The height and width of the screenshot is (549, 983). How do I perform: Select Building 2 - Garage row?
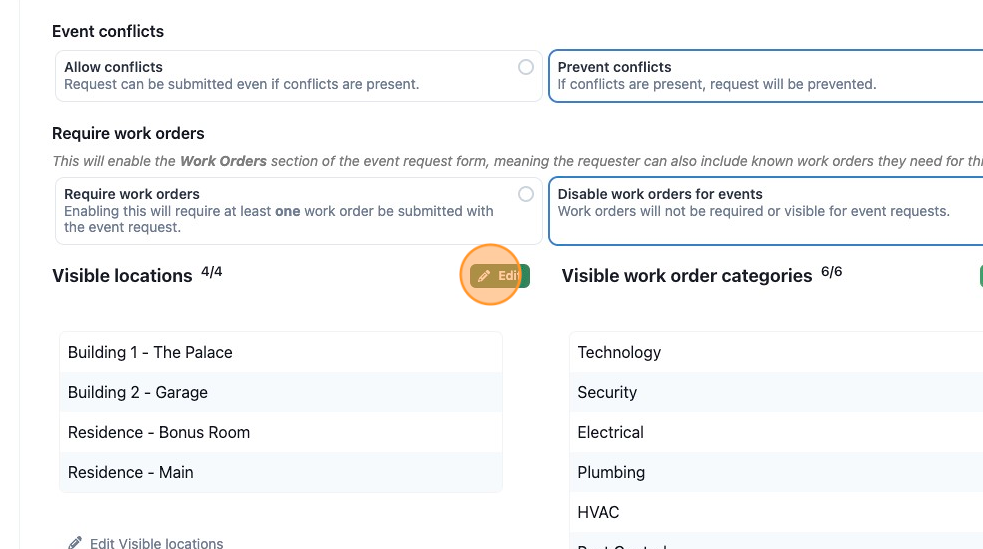pyautogui.click(x=281, y=392)
